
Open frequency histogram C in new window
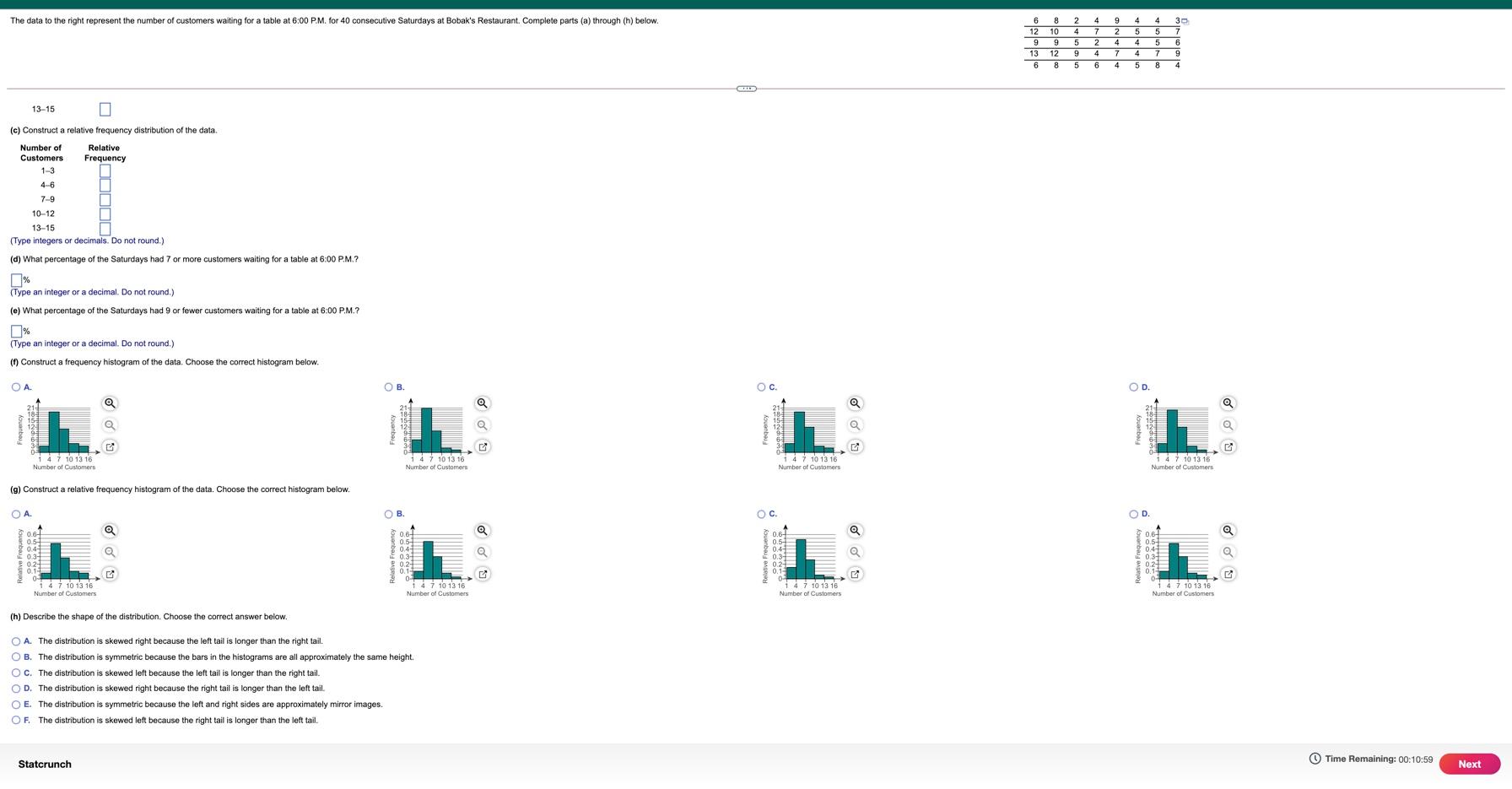(x=855, y=447)
